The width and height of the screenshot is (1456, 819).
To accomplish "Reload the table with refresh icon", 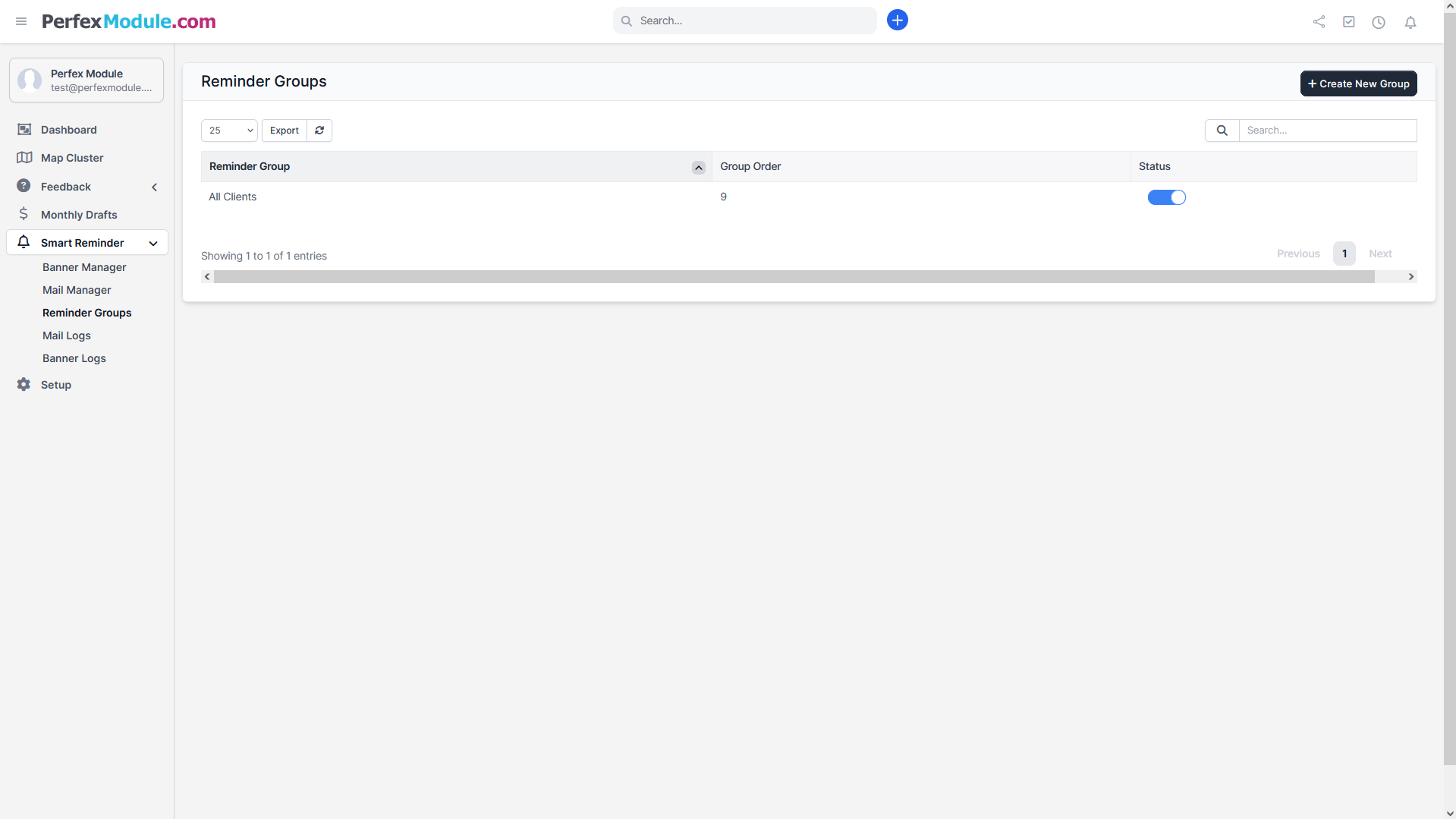I will point(319,131).
